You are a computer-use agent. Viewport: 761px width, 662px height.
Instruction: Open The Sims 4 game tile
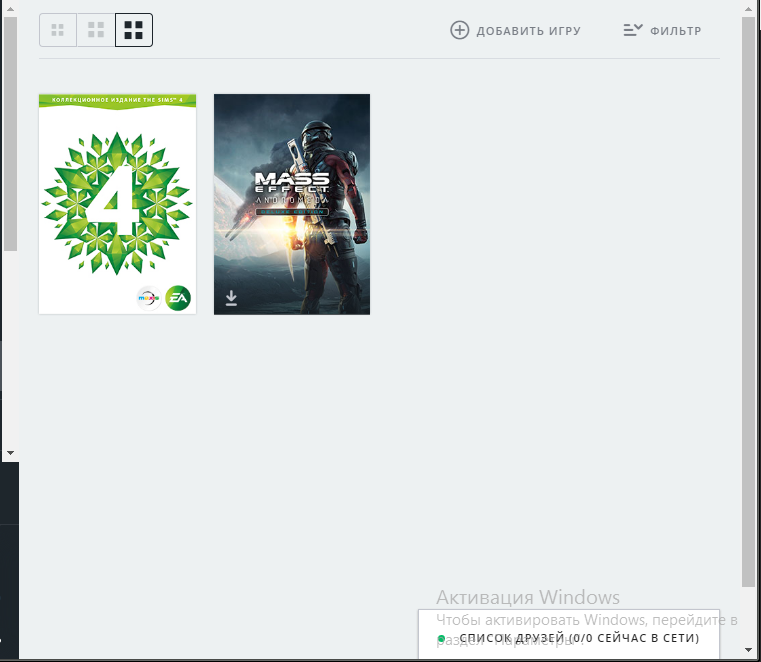coord(117,204)
